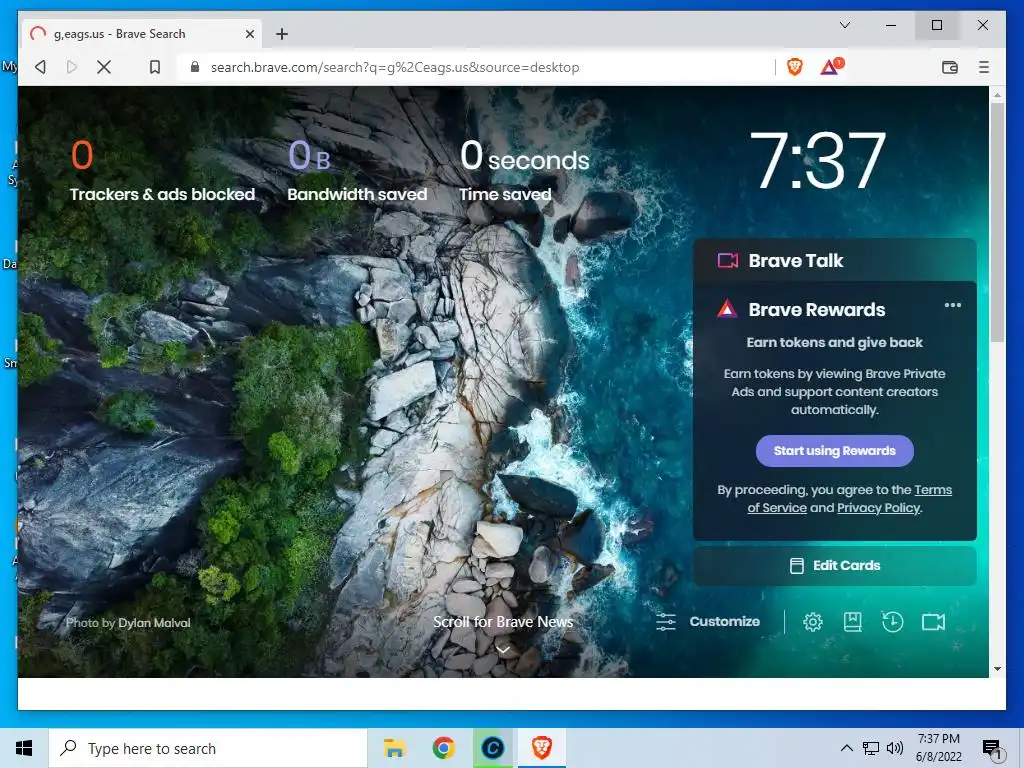Open Brave Talk video icon at bottom
Viewport: 1024px width, 768px height.
(933, 622)
